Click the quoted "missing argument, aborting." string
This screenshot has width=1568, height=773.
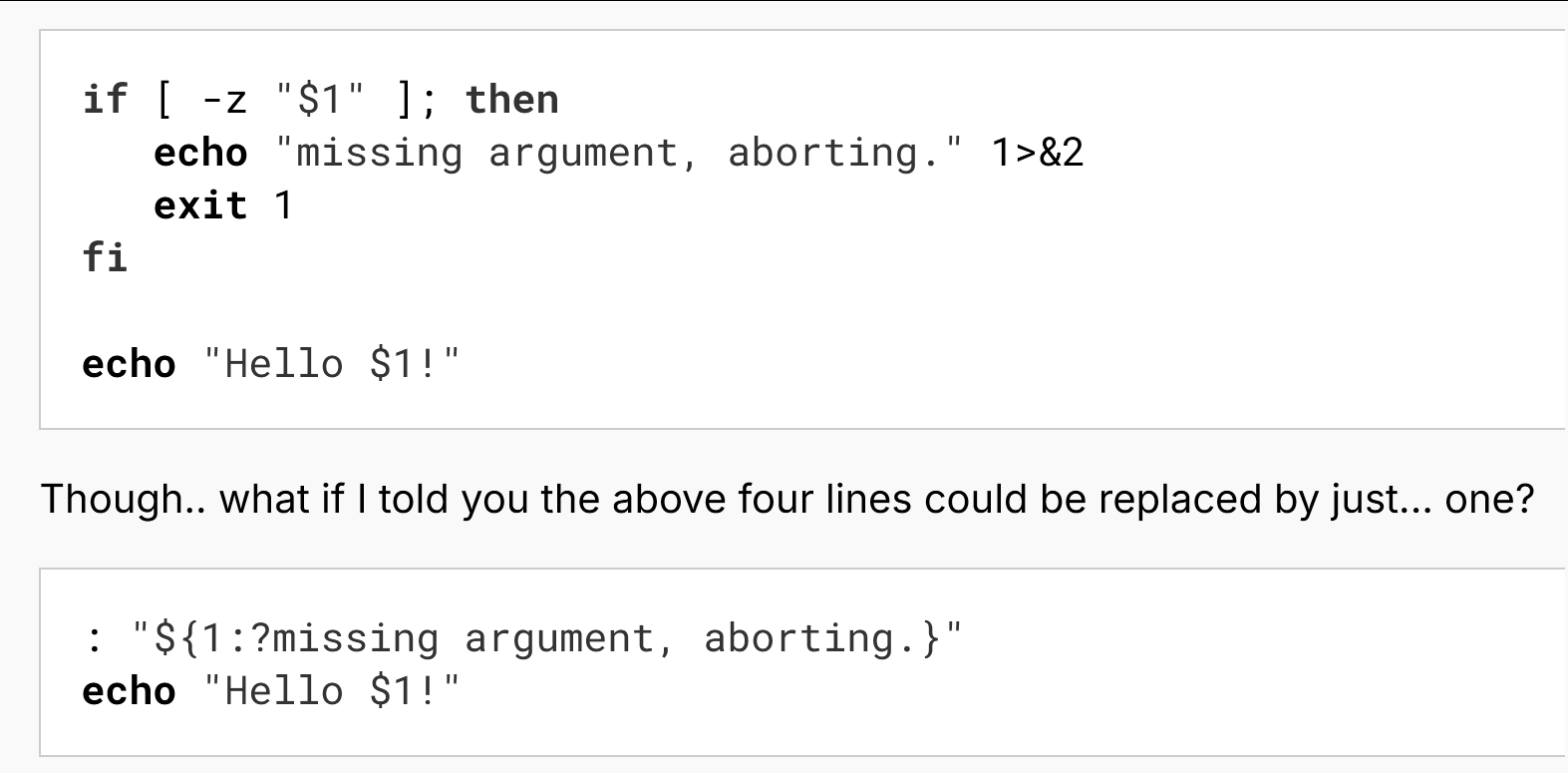coord(620,153)
